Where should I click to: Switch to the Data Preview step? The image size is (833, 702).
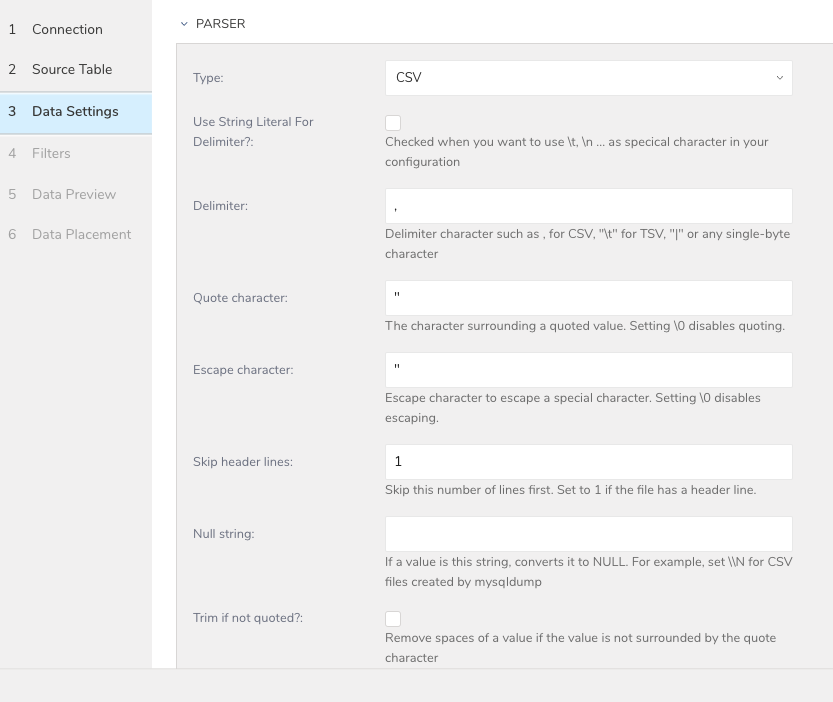click(73, 194)
